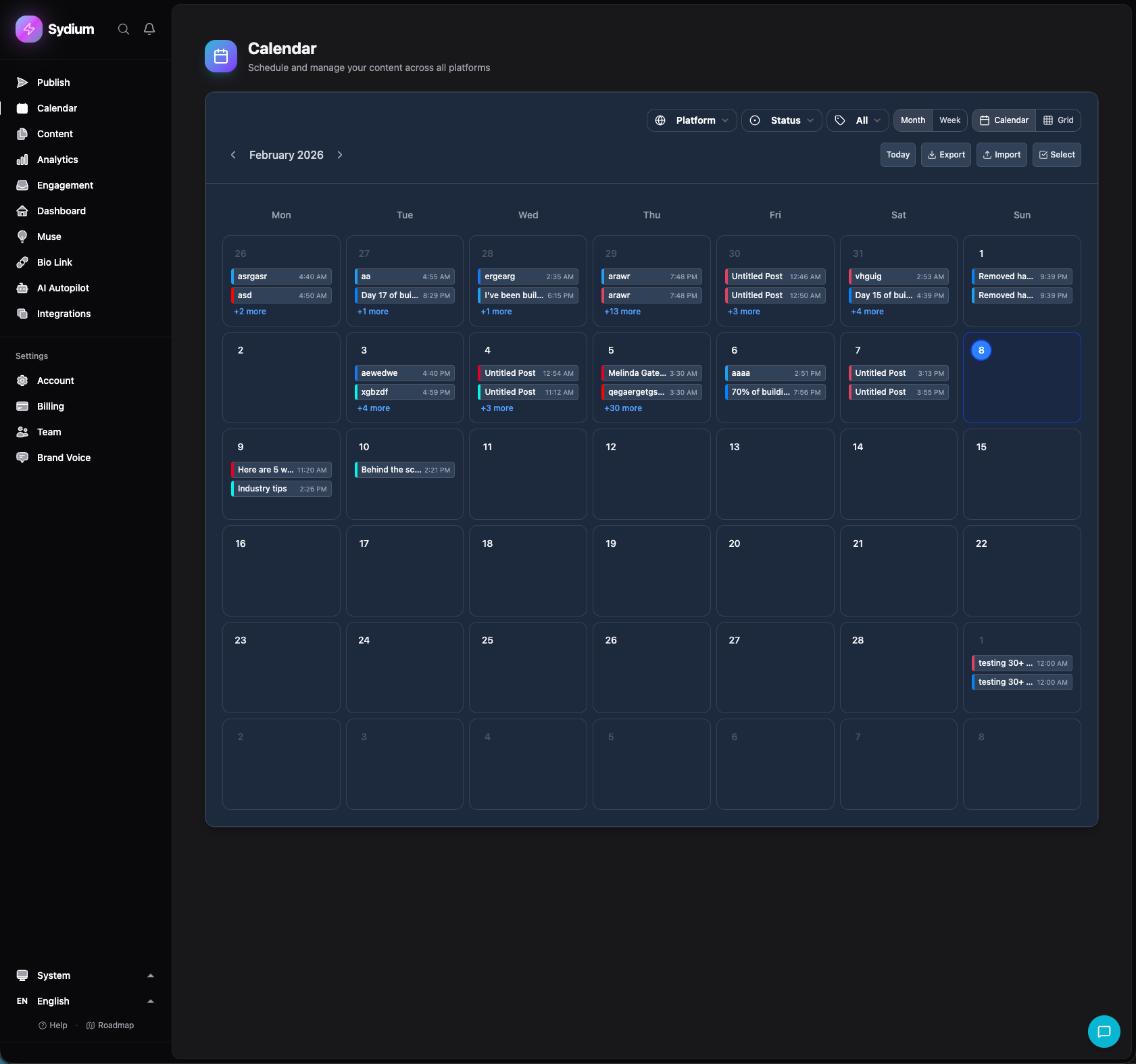Open Analytics from the sidebar
Image resolution: width=1136 pixels, height=1064 pixels.
[57, 160]
